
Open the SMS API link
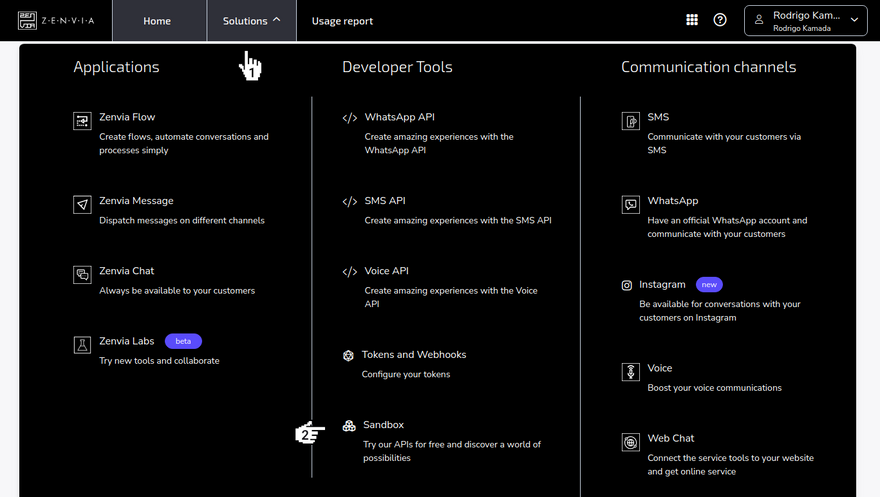tap(385, 201)
